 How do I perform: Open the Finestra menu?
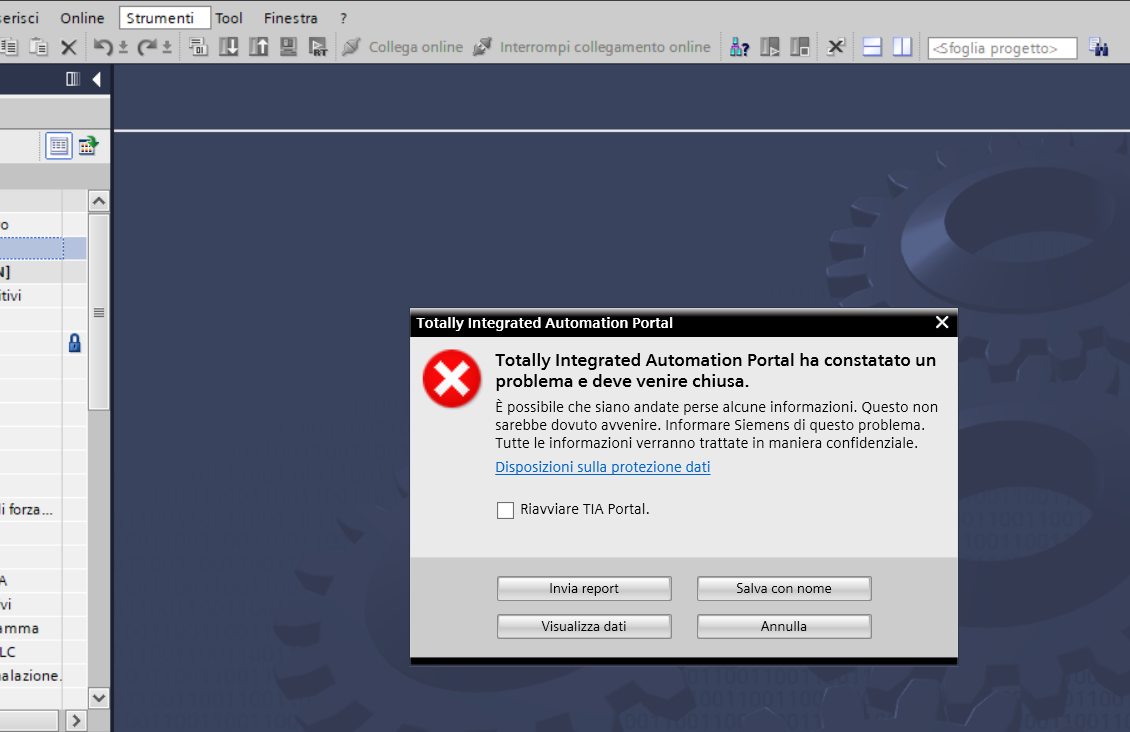point(290,18)
